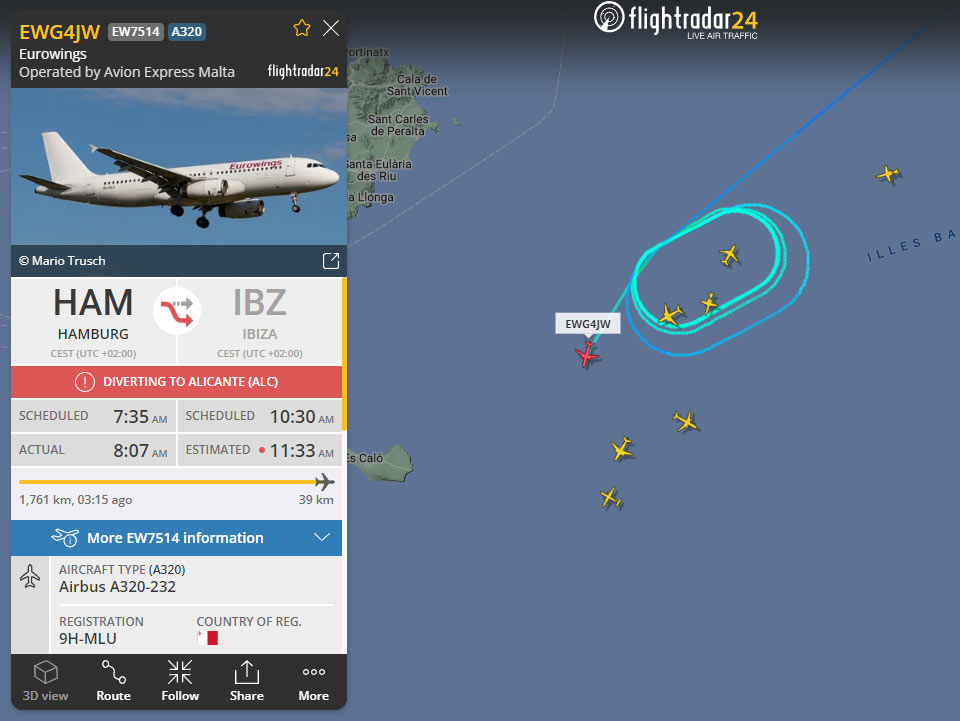Share this flight
Image resolution: width=960 pixels, height=721 pixels.
click(x=247, y=681)
